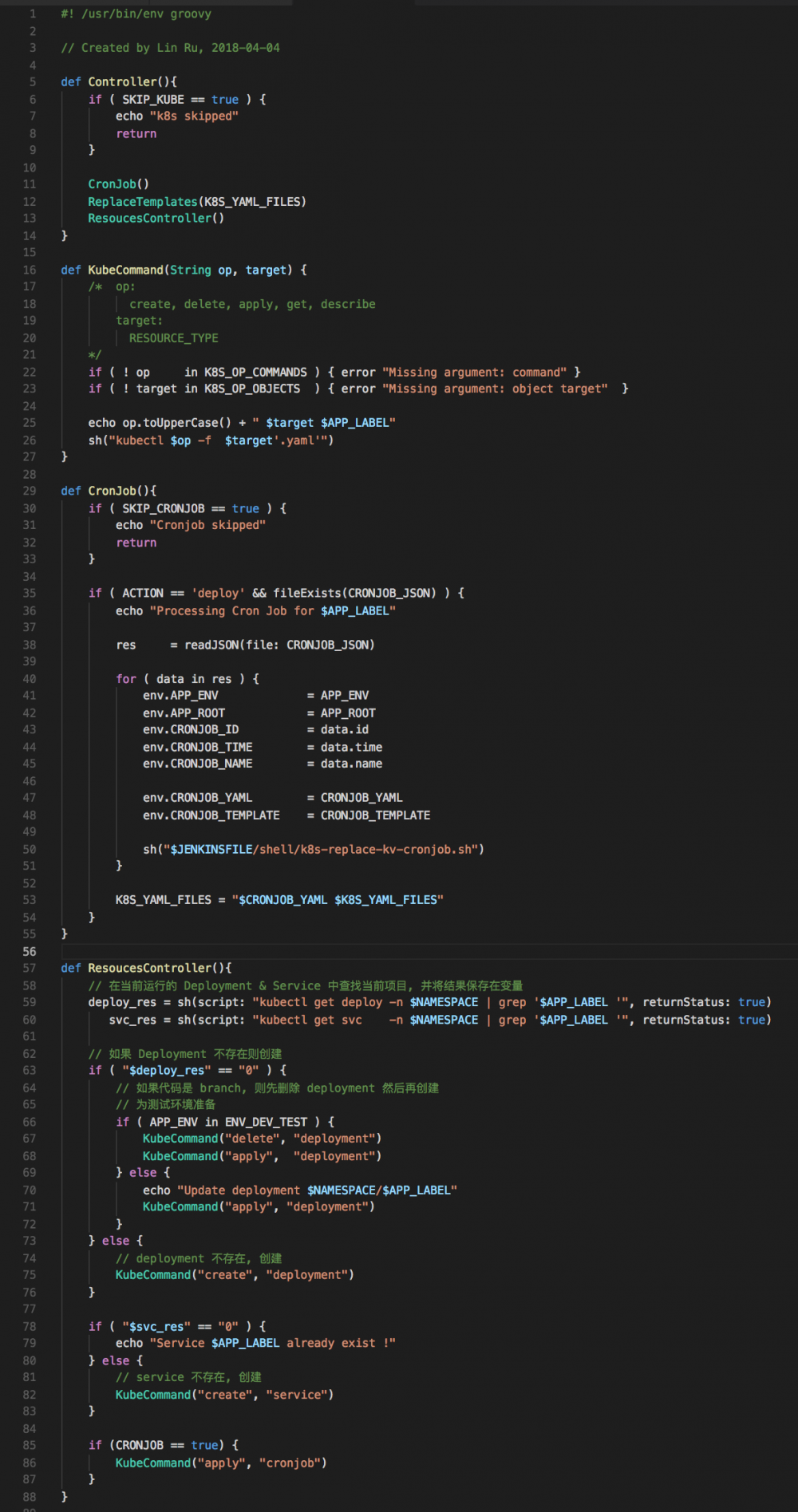This screenshot has height=1512, width=798.
Task: Click the KubeCommand "apply" cronjob call
Action: 220,1463
